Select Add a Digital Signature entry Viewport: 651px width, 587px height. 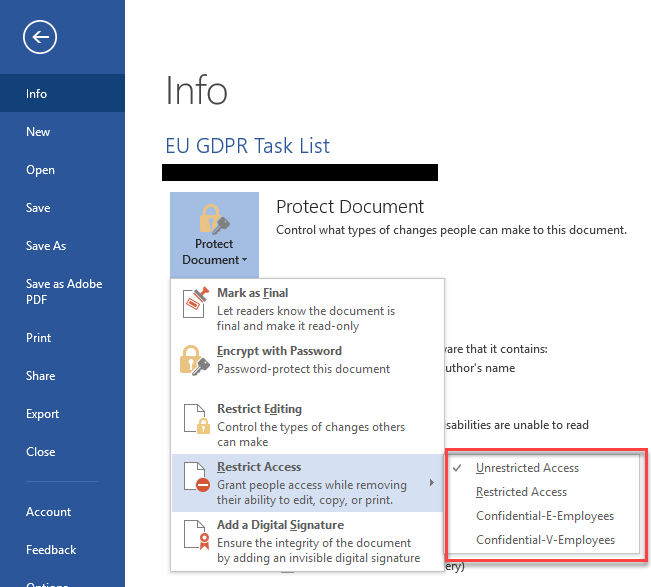[x=308, y=541]
